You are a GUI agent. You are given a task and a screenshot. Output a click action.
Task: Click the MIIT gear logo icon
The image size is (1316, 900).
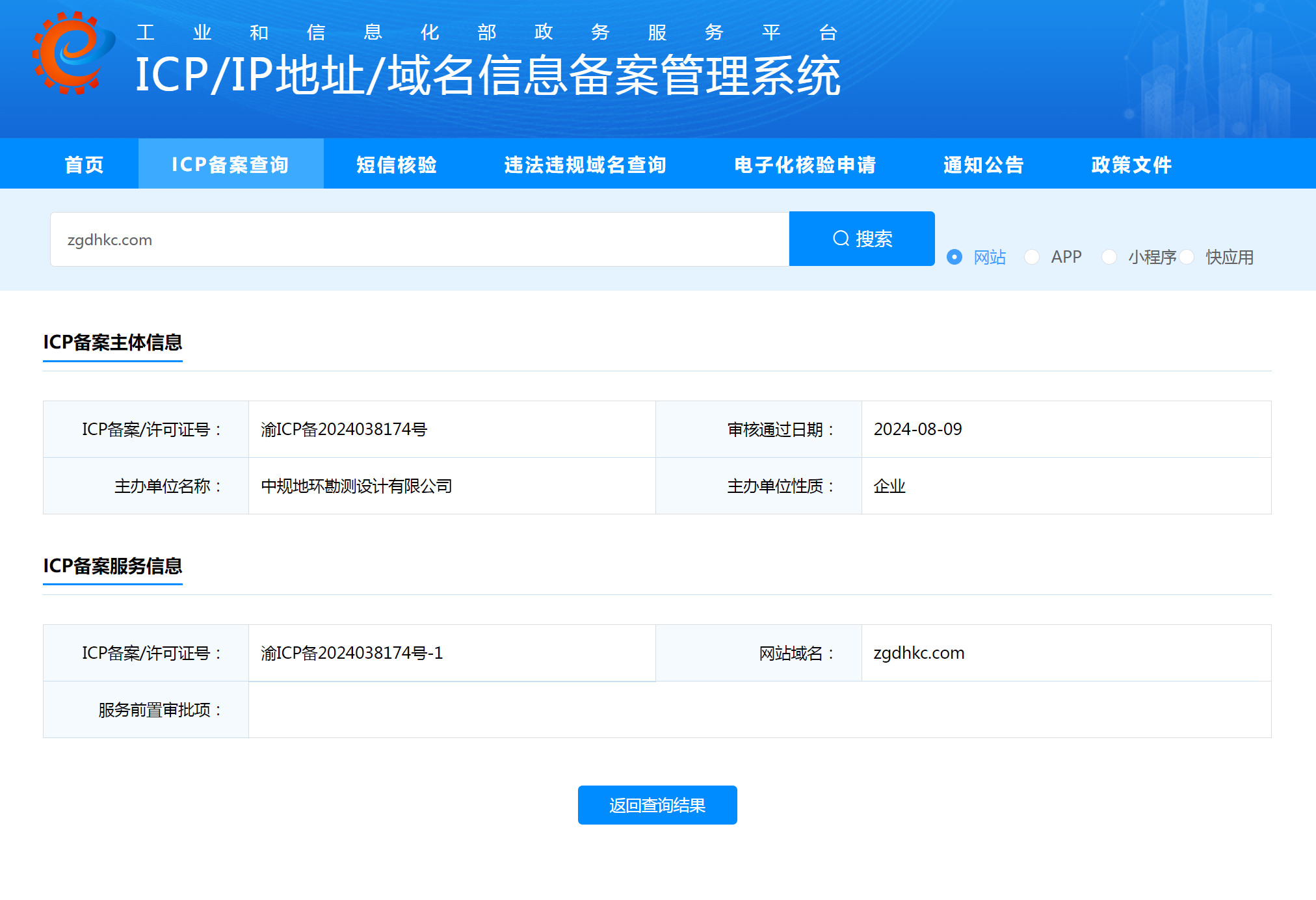click(73, 53)
